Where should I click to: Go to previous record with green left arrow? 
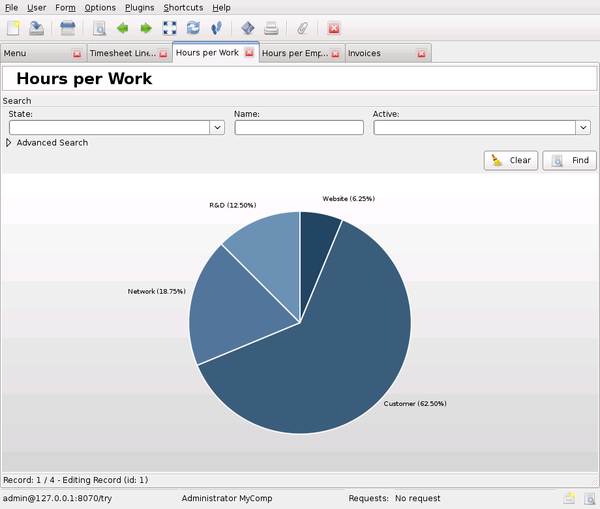(x=122, y=28)
